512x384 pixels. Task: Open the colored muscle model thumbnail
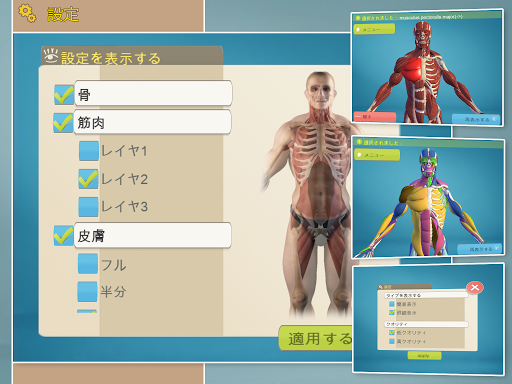click(x=428, y=198)
